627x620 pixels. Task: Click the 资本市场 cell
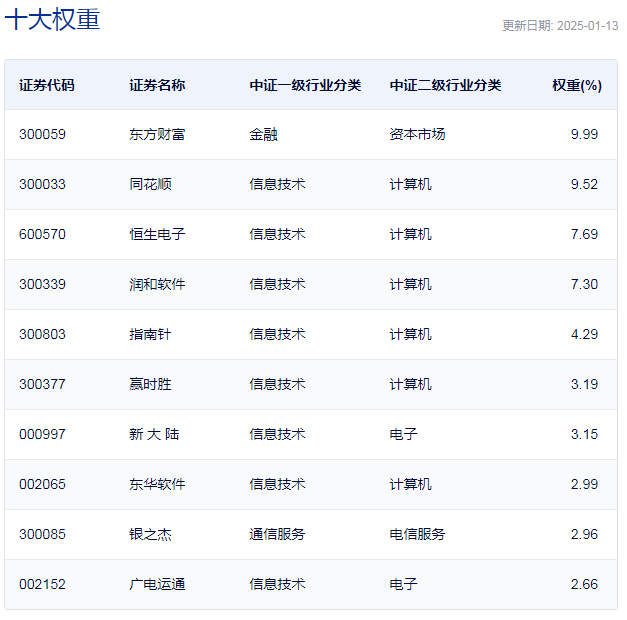click(x=417, y=134)
